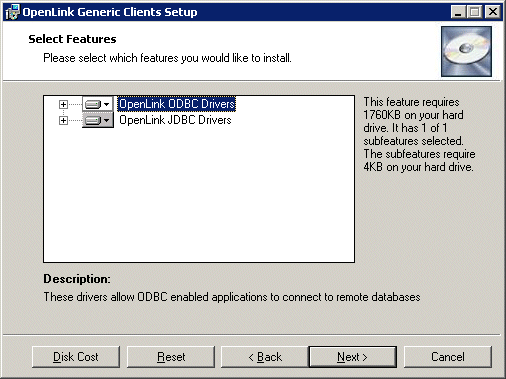
Task: Select the OpenLink JDBC Drivers feature
Action: (x=175, y=120)
